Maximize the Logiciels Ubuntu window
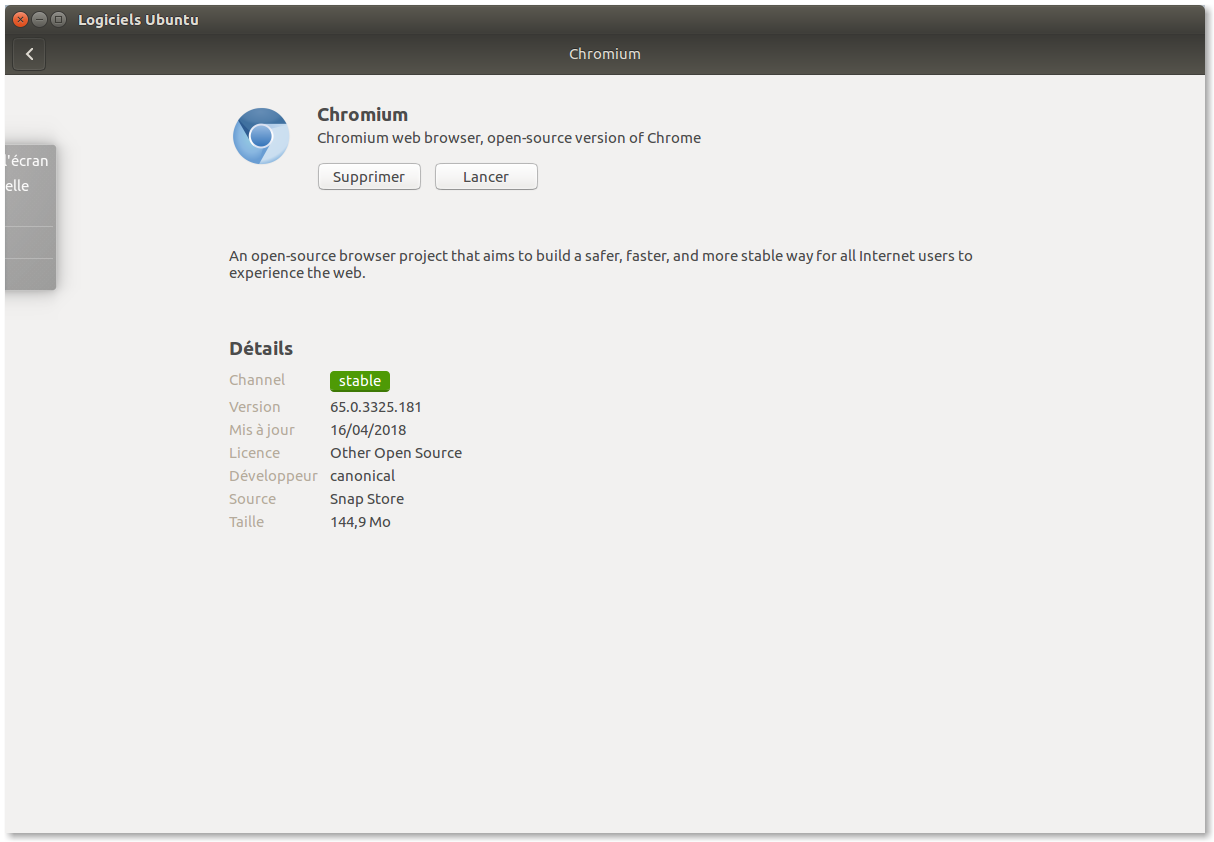The image size is (1214, 842). 58,19
